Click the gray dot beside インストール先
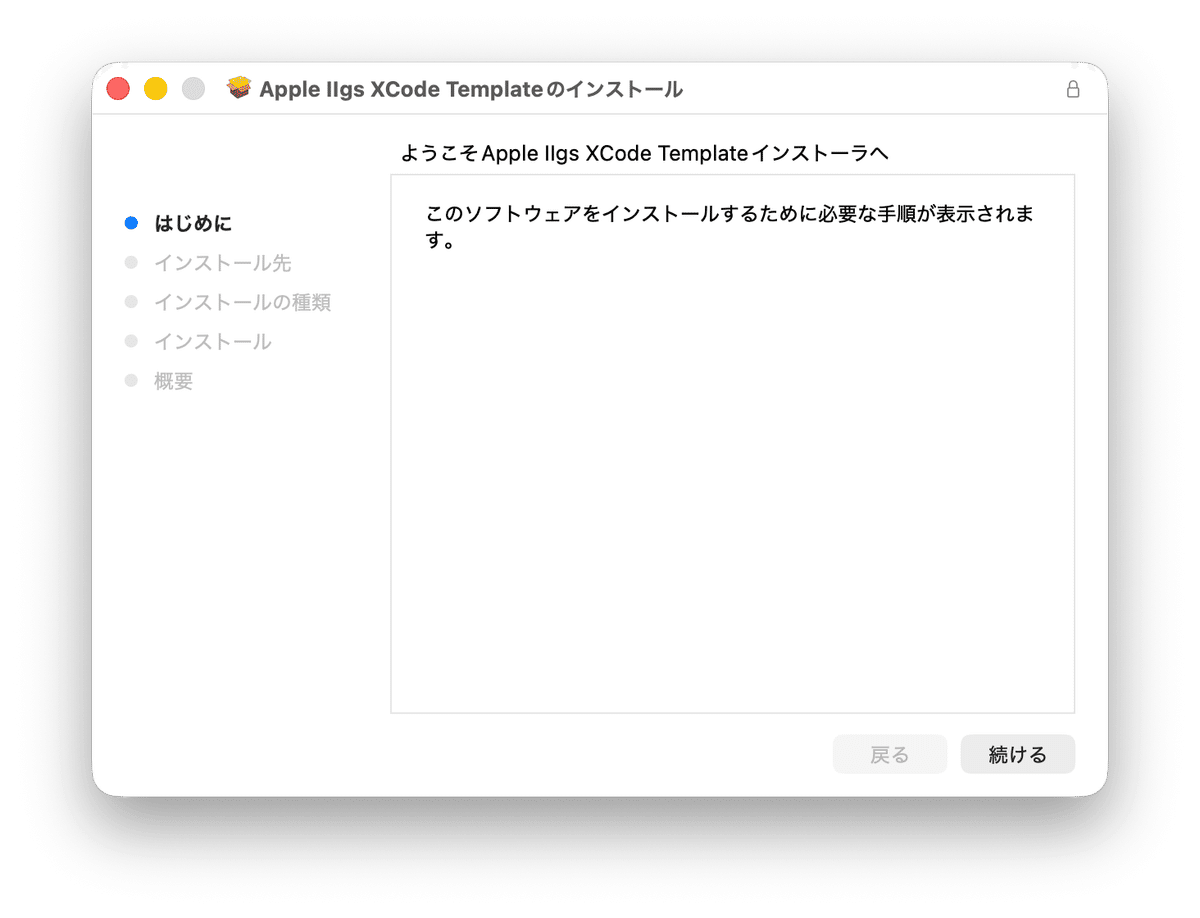 point(132,262)
